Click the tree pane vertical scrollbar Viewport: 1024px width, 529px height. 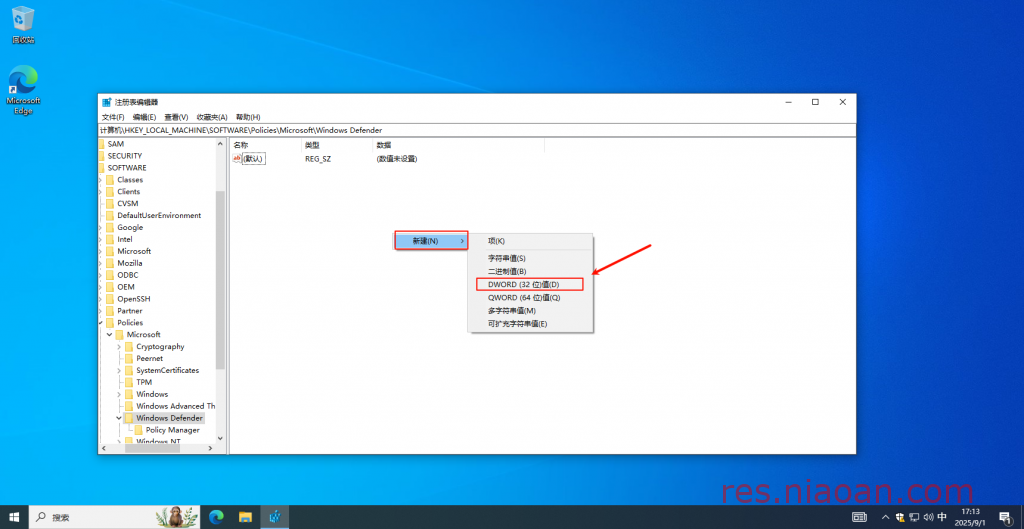(220, 281)
